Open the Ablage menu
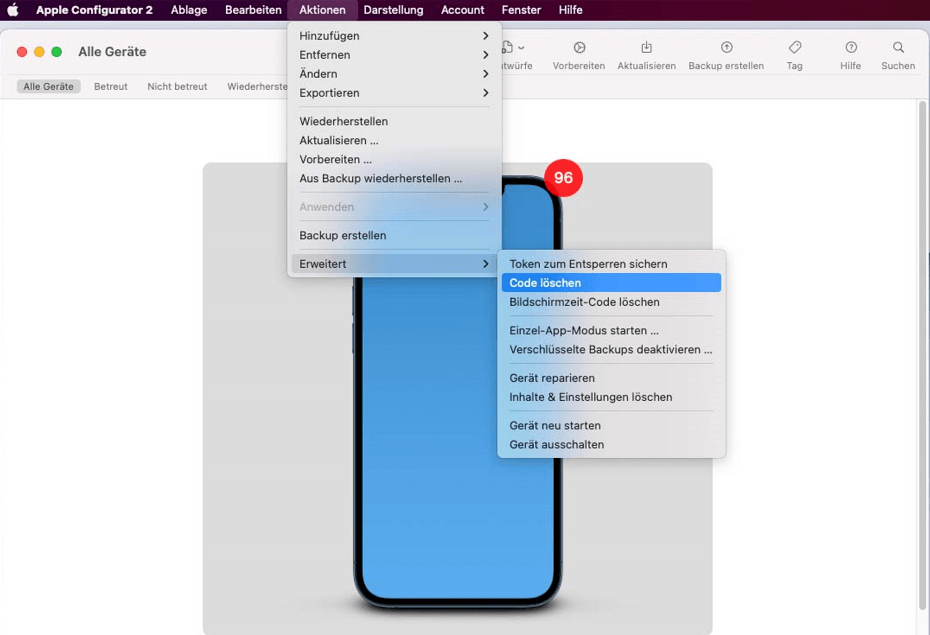Screen dimensions: 930x635 click(189, 10)
